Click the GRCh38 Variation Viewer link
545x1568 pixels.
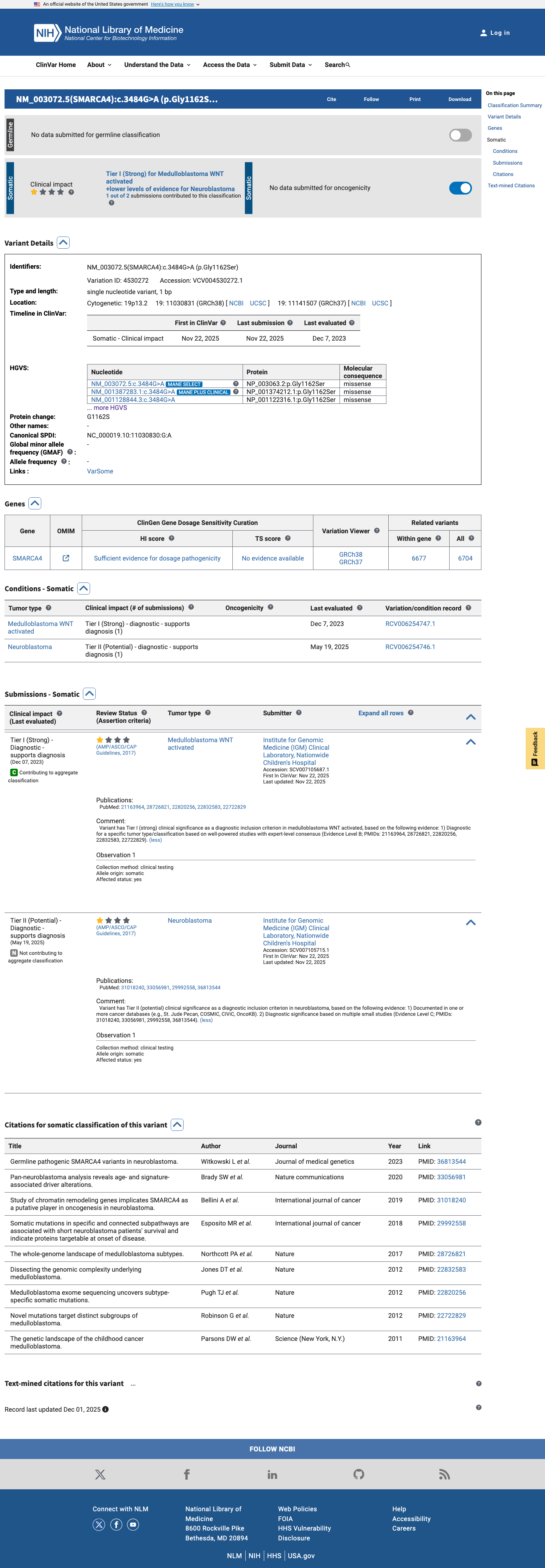[351, 554]
